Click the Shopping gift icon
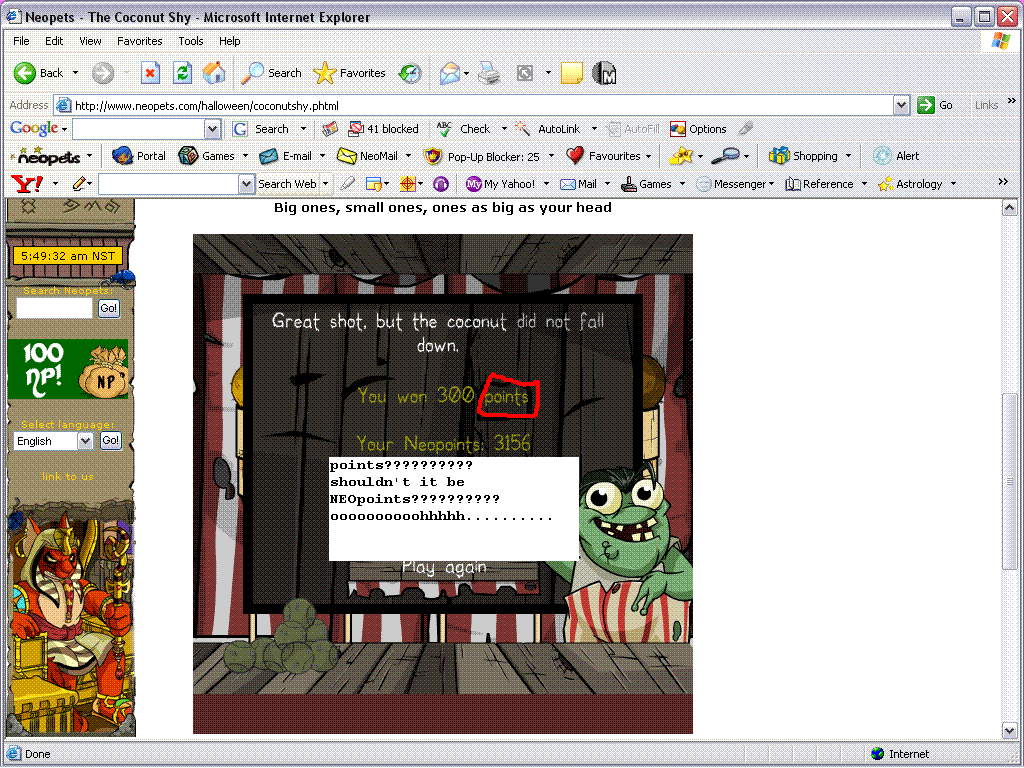Viewport: 1024px width, 768px height. coord(779,156)
